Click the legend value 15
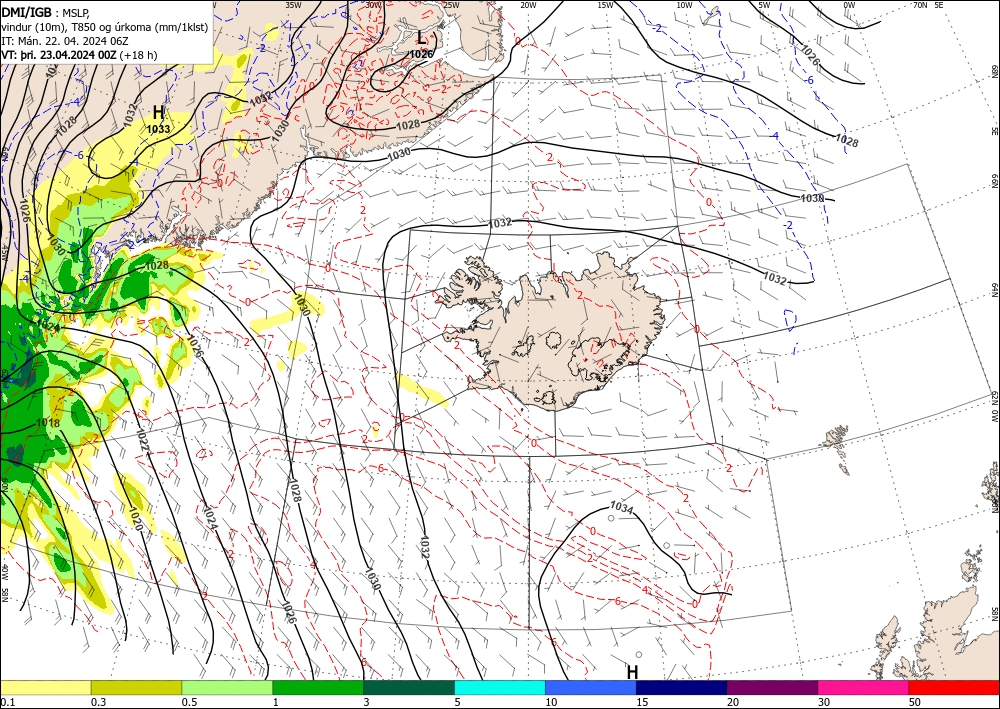 (x=642, y=702)
